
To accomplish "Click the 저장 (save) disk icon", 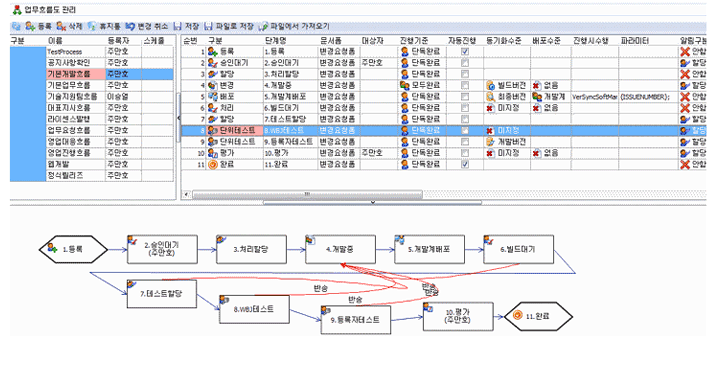I will [x=178, y=26].
